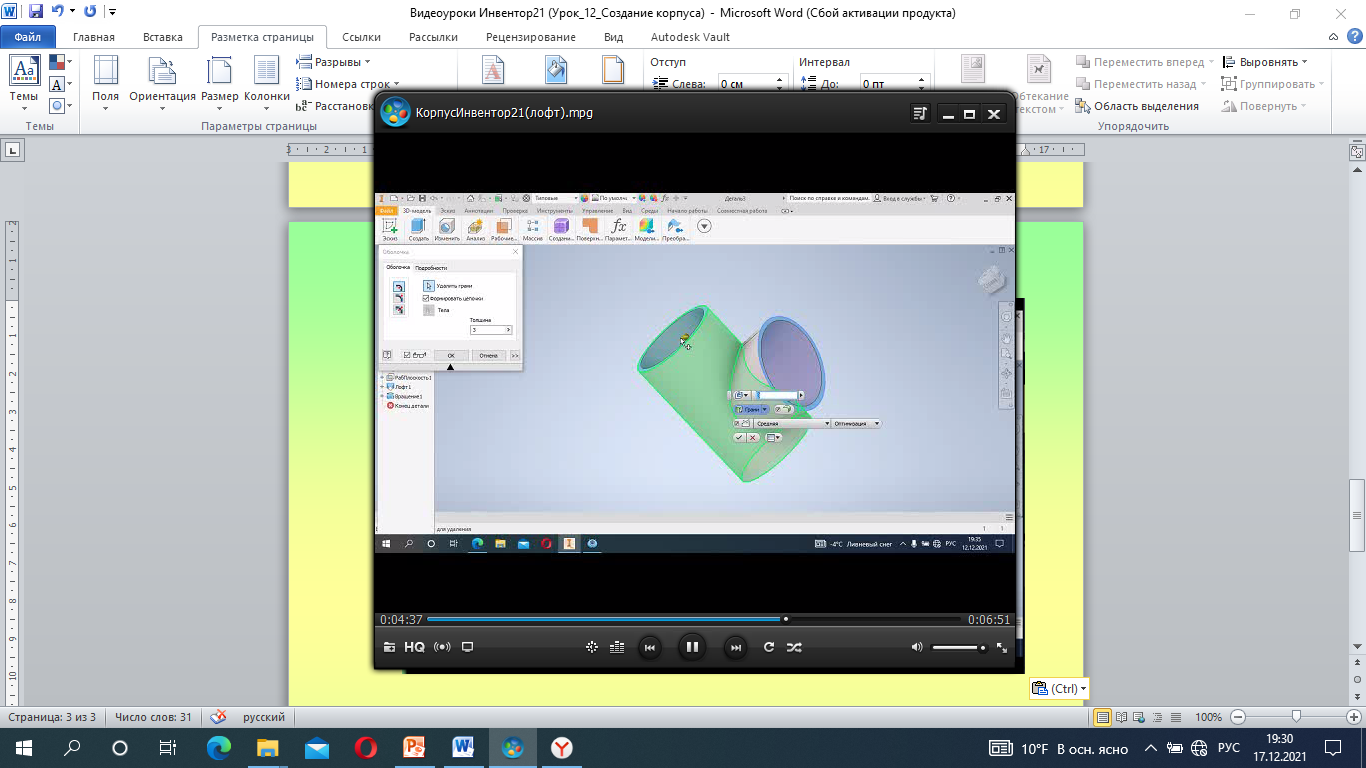Click Число слов: 31 word count
Image resolution: width=1366 pixels, height=768 pixels.
click(153, 717)
